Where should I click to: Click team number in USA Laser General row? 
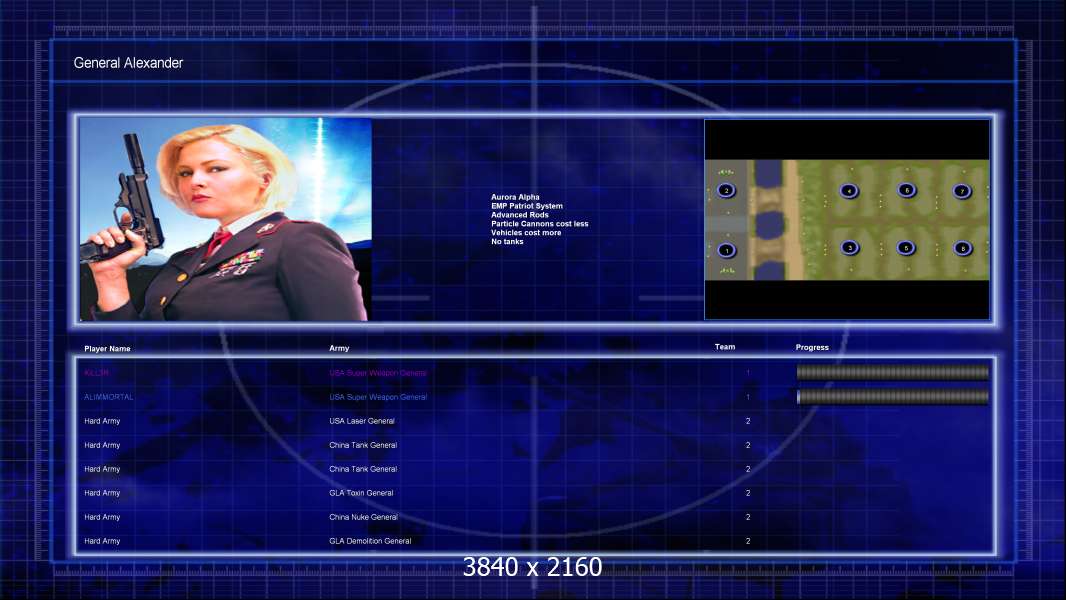point(748,421)
